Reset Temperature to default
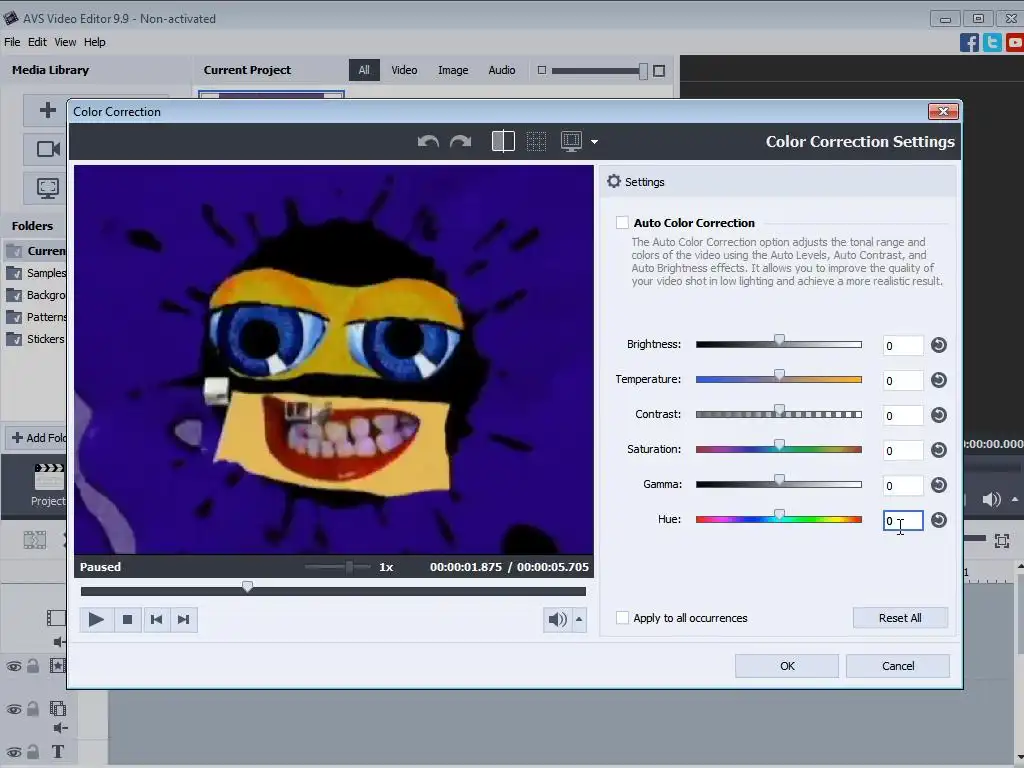The width and height of the screenshot is (1024, 768). click(938, 380)
